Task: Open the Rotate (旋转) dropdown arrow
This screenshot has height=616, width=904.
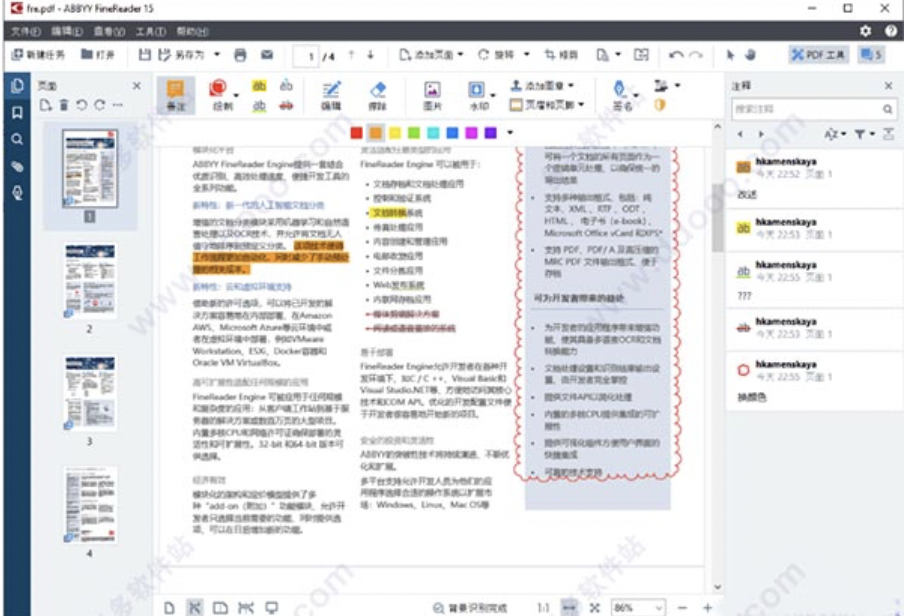Action: click(526, 55)
